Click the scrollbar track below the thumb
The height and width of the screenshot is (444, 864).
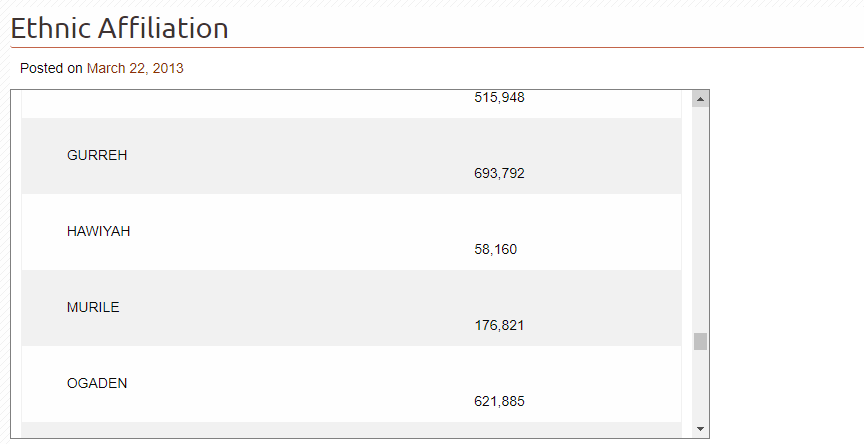(700, 388)
